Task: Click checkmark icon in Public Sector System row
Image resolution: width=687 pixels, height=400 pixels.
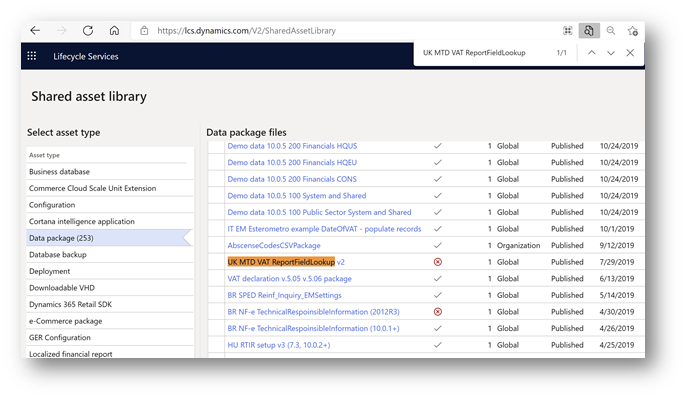Action: [x=438, y=212]
